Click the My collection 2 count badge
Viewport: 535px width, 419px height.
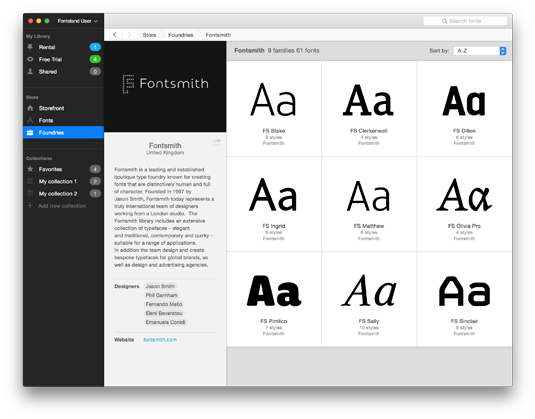click(95, 193)
